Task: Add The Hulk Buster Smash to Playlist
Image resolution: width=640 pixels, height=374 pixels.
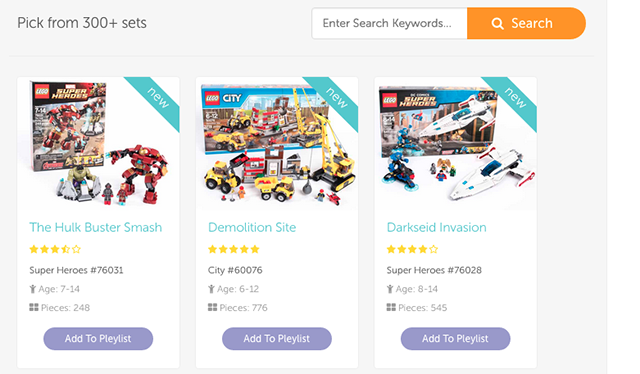Action: click(98, 338)
